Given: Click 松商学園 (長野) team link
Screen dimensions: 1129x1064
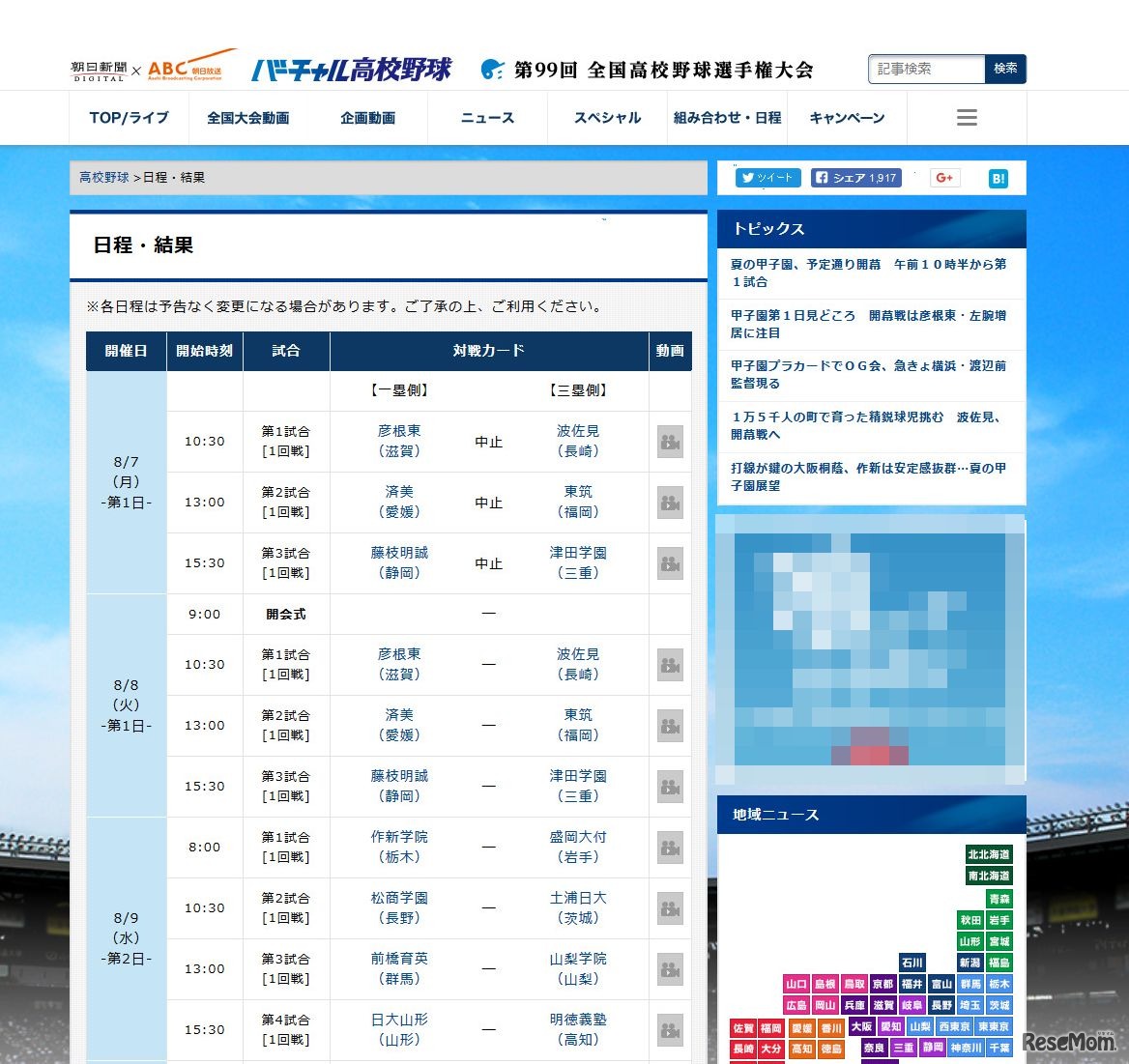Looking at the screenshot, I should coord(399,907).
